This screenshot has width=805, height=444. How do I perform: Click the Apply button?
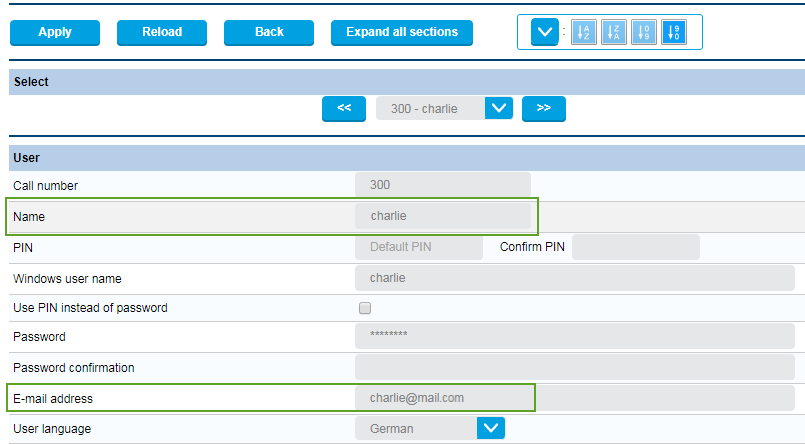coord(55,32)
